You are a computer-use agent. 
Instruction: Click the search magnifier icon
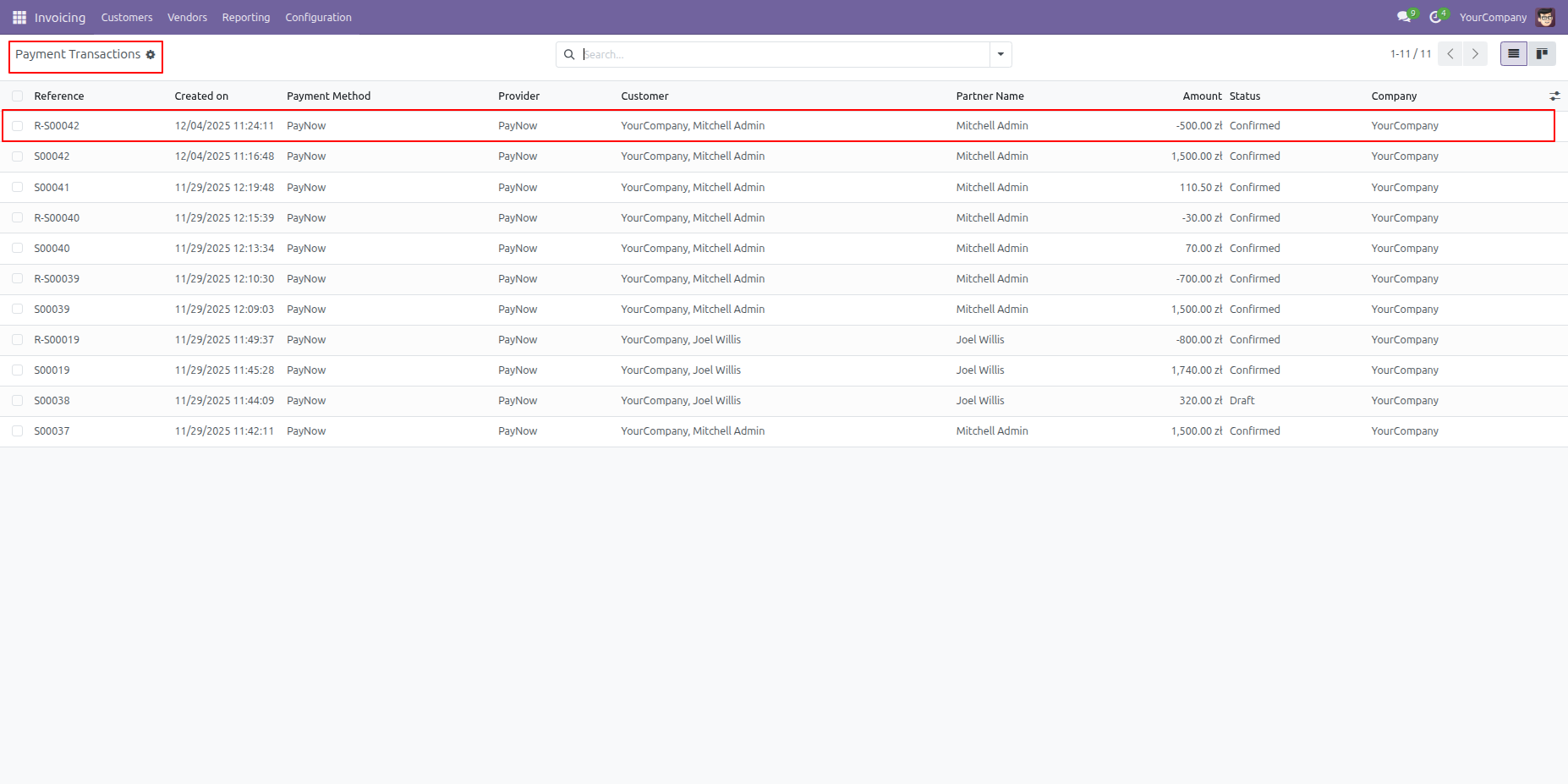coord(569,54)
